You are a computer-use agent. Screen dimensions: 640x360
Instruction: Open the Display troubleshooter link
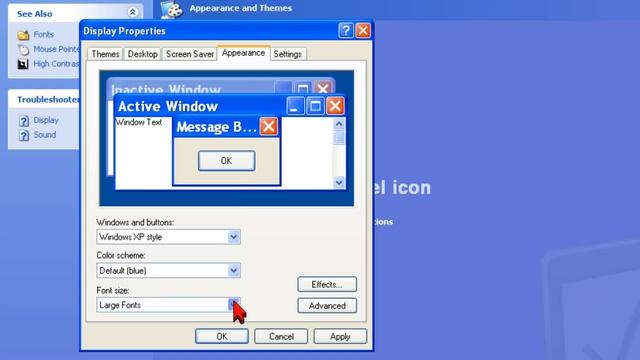[46, 120]
